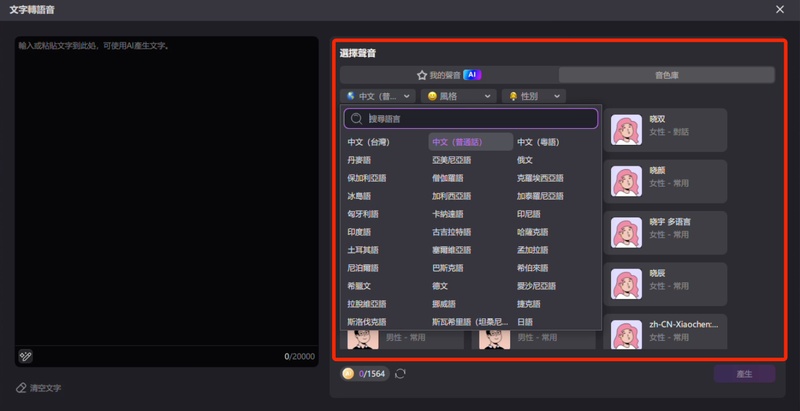800x411 pixels.
Task: Choose 日語 in the language list
Action: click(525, 323)
